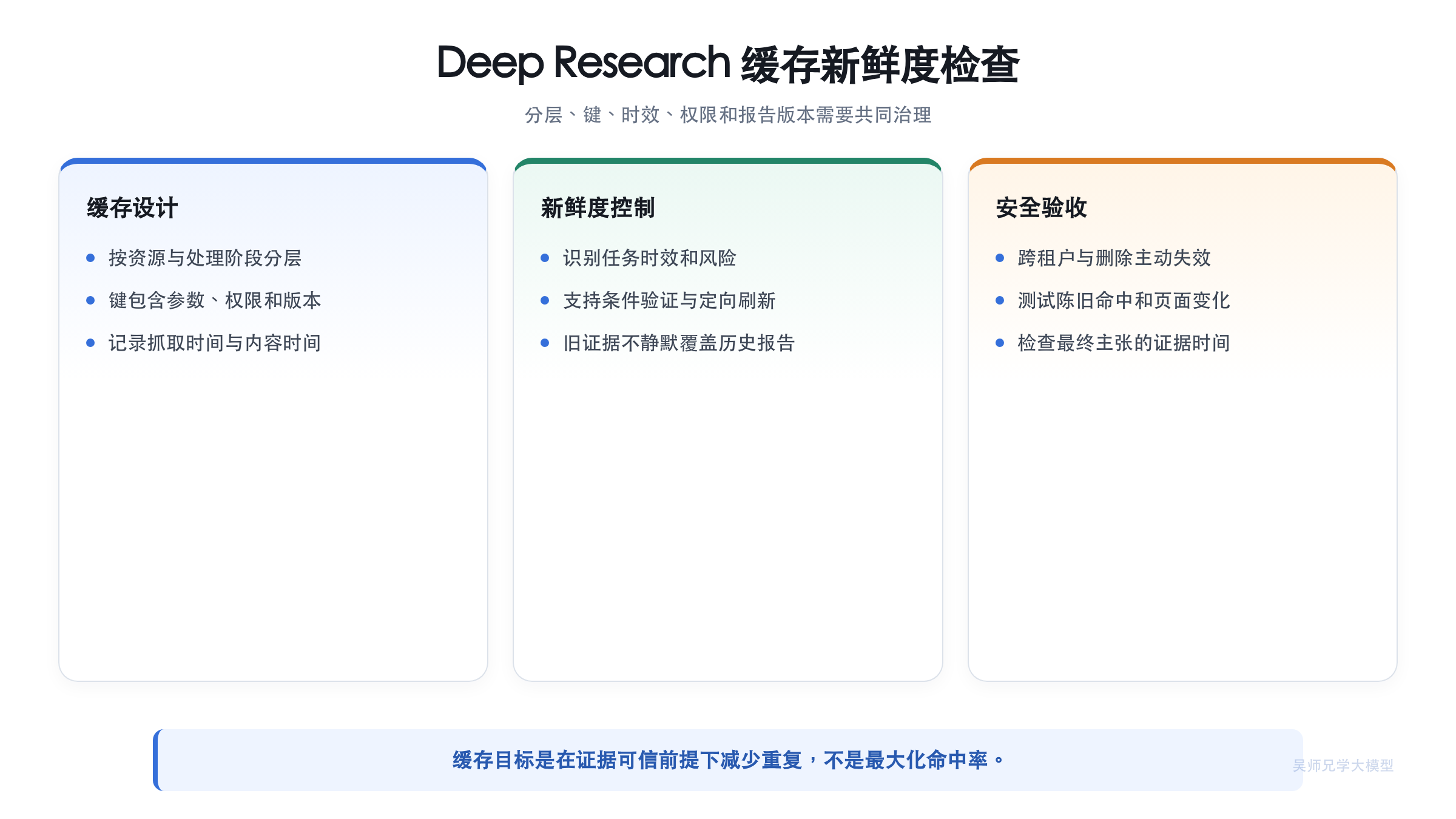1456x819 pixels.
Task: Click the subtitle "分层、键、时效、权限和报告版本需要共同治理"
Action: (728, 115)
